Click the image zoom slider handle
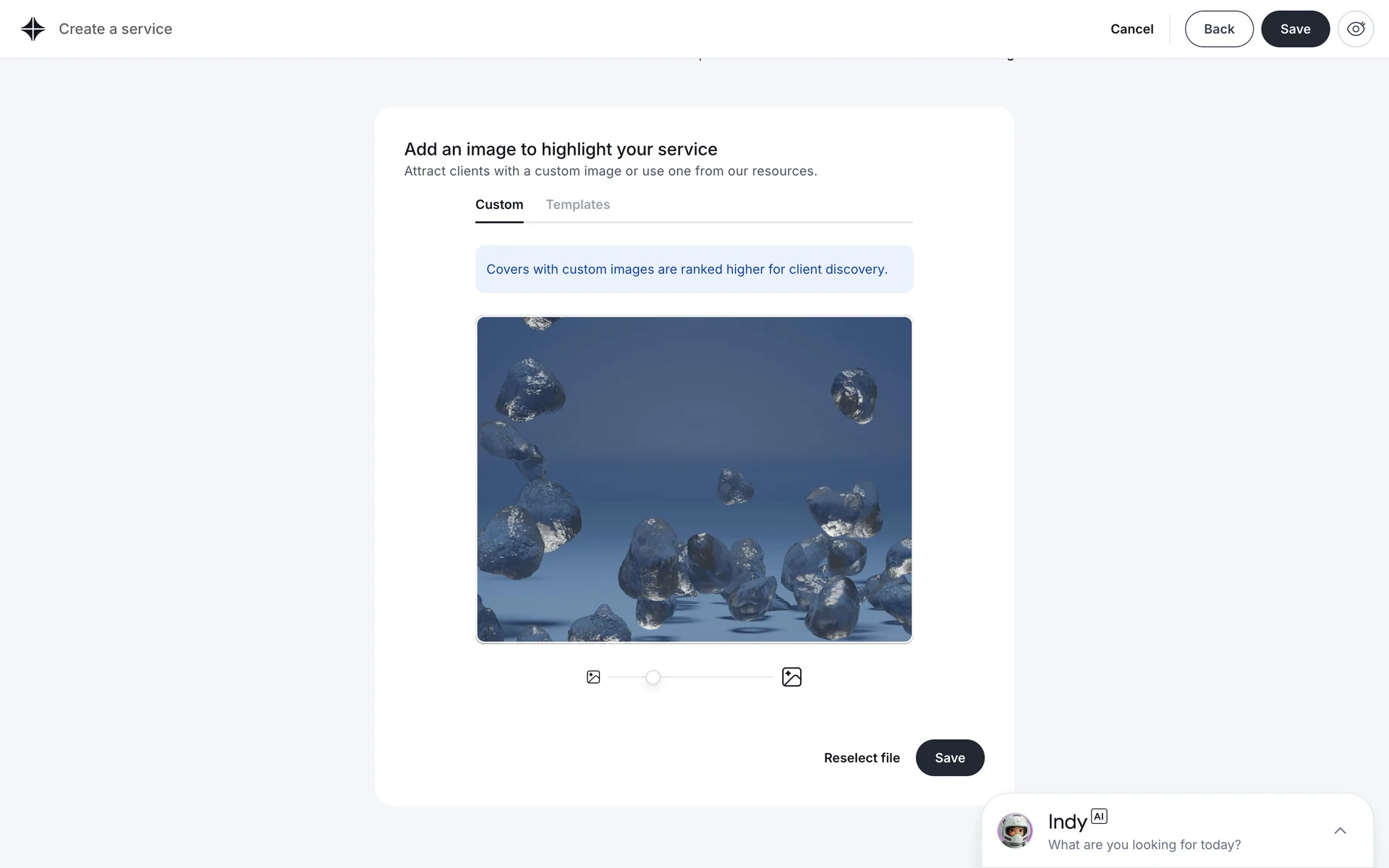This screenshot has width=1389, height=868. 653,677
